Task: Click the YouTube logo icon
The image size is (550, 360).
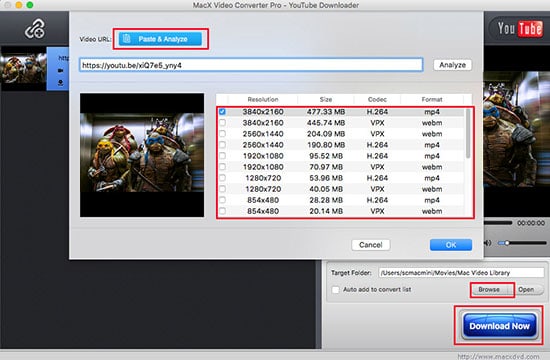Action: click(519, 28)
